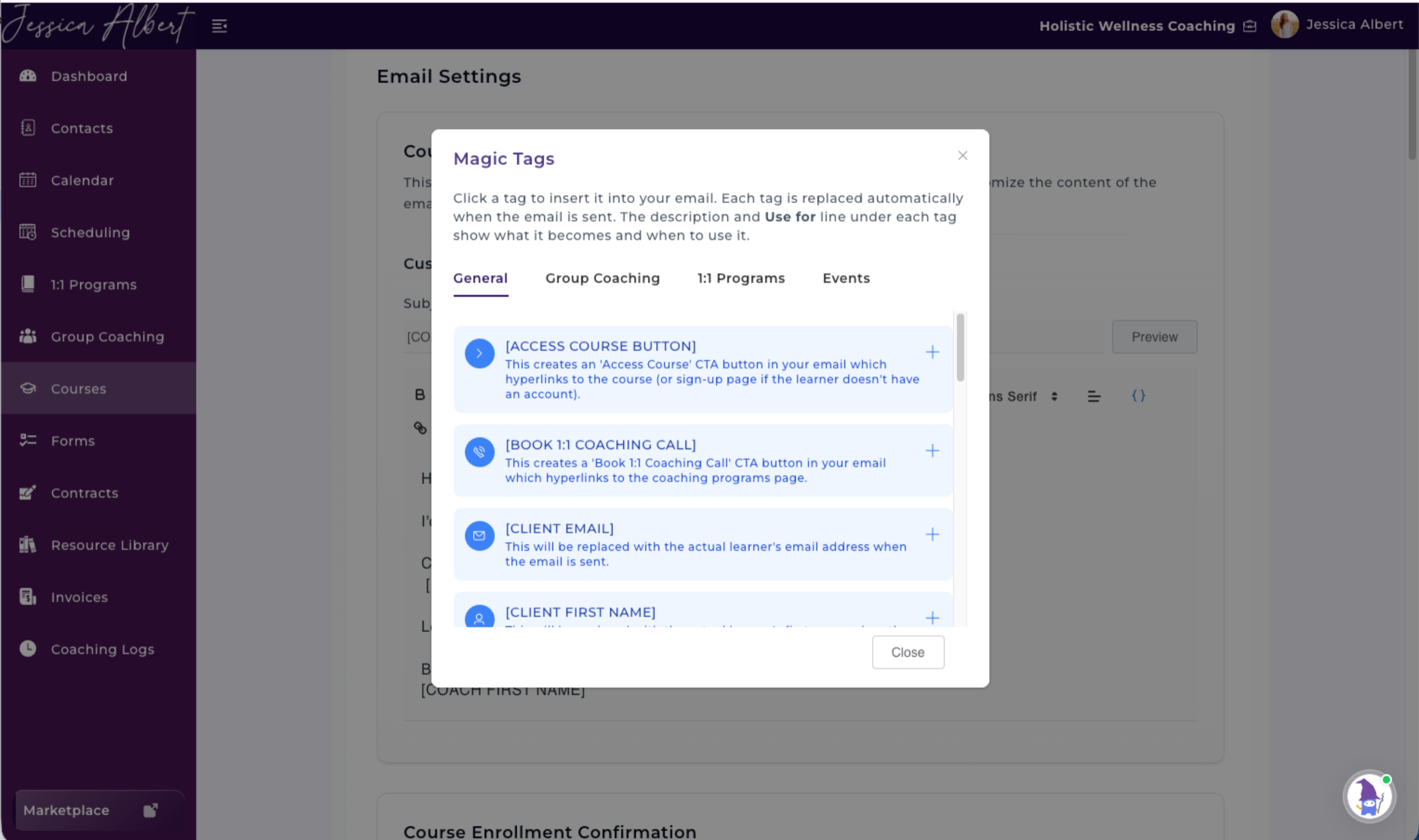
Task: Insert the ACCESS COURSE BUTTON tag with plus
Action: coord(932,352)
